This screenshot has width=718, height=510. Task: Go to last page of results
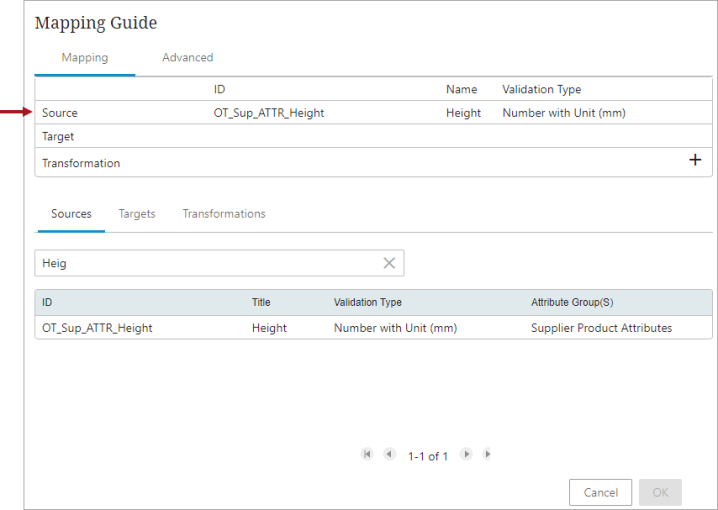point(487,454)
